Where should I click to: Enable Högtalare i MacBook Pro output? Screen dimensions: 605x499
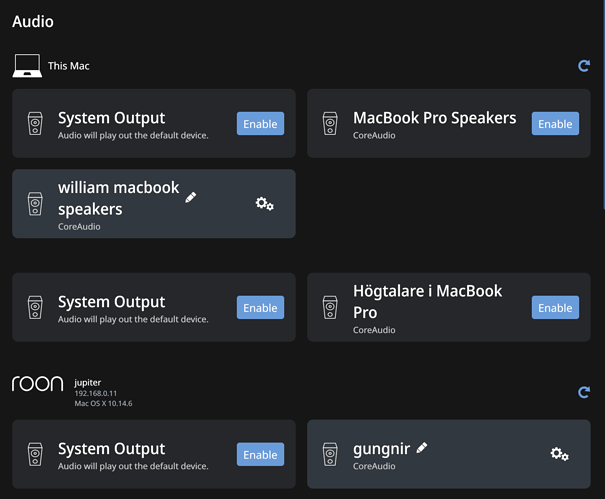click(x=555, y=307)
